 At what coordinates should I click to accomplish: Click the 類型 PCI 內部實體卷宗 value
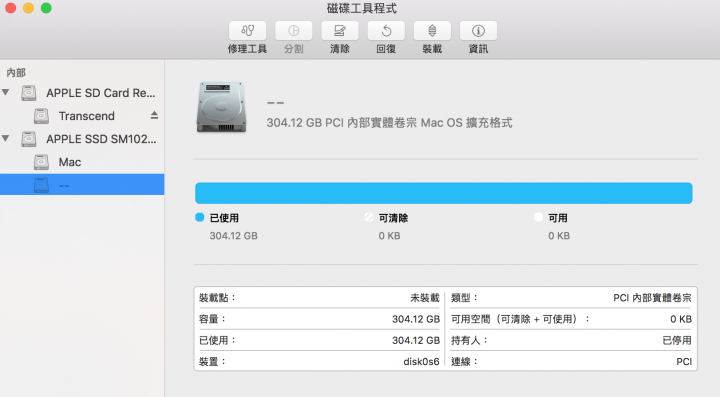(652, 298)
